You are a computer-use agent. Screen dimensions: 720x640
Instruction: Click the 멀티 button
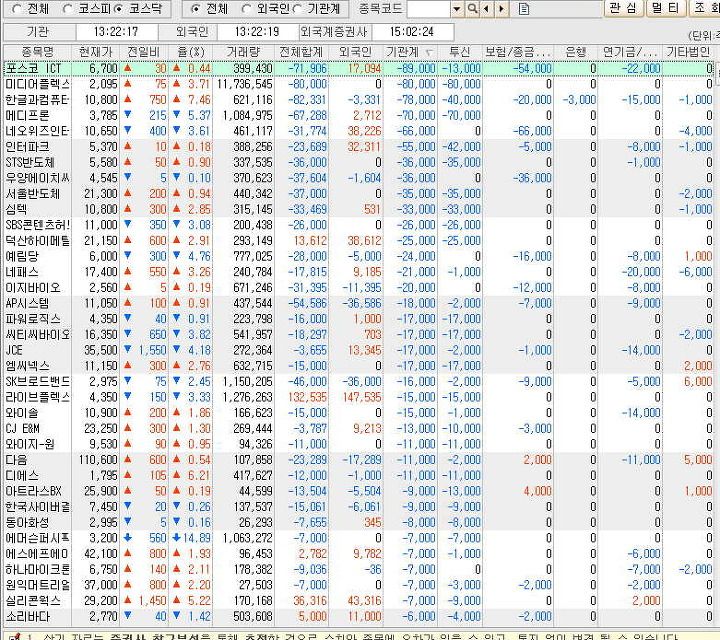[x=666, y=8]
